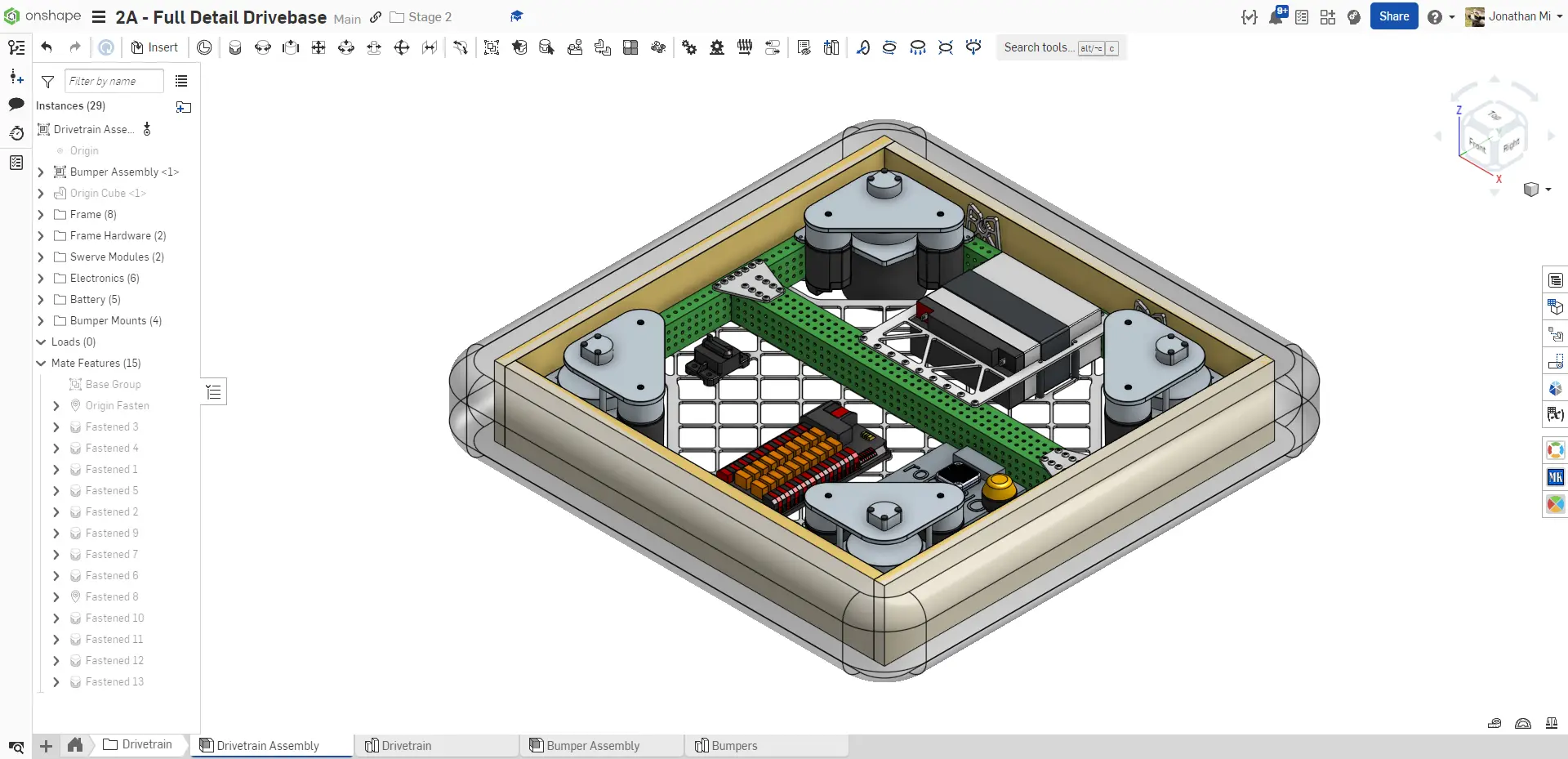Open the view cube display dropdown

point(1548,190)
